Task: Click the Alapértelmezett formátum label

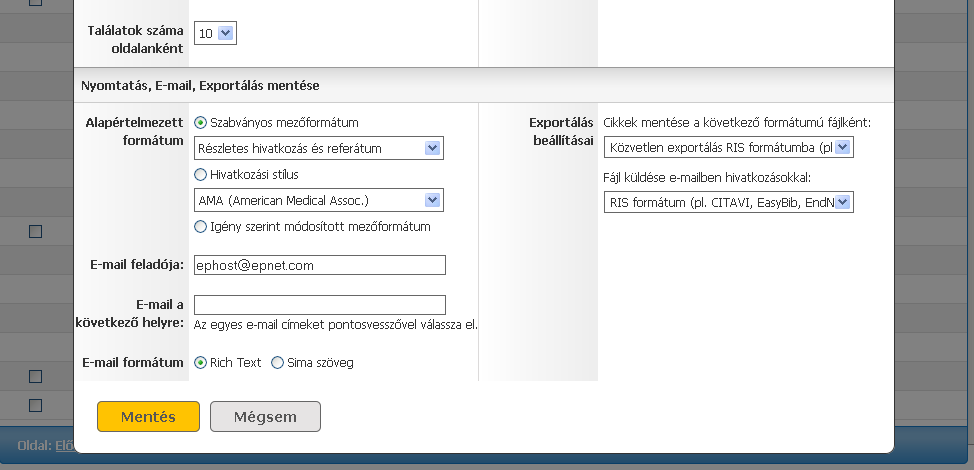Action: (135, 132)
